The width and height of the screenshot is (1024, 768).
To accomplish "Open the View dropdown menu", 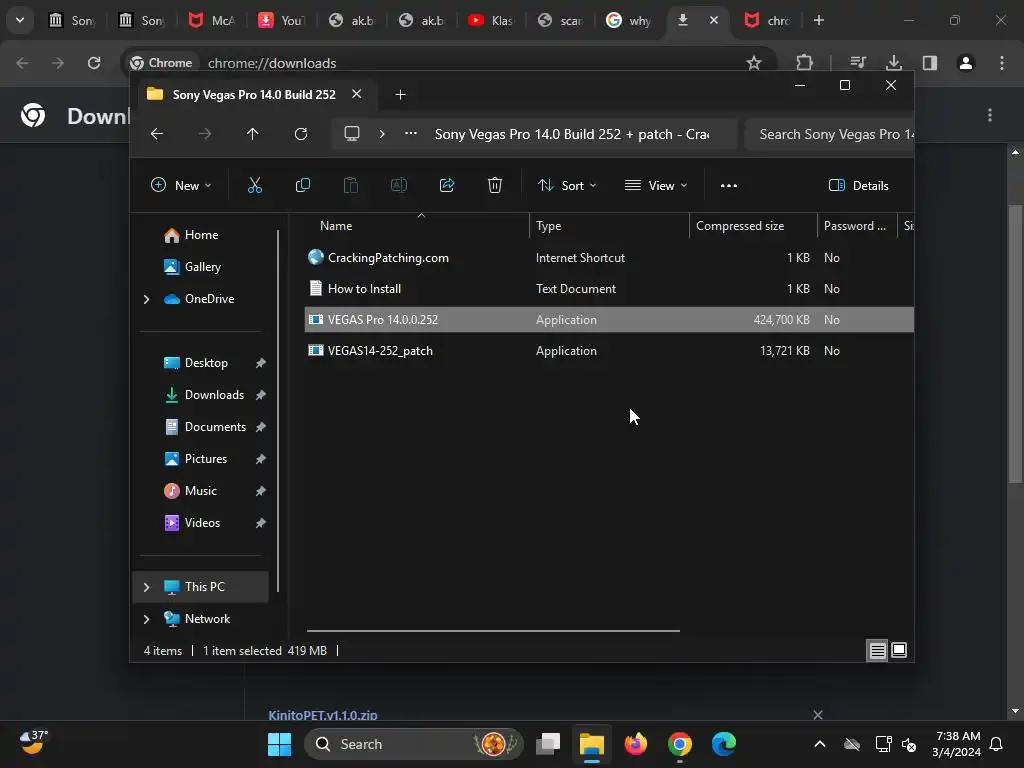I will [656, 185].
